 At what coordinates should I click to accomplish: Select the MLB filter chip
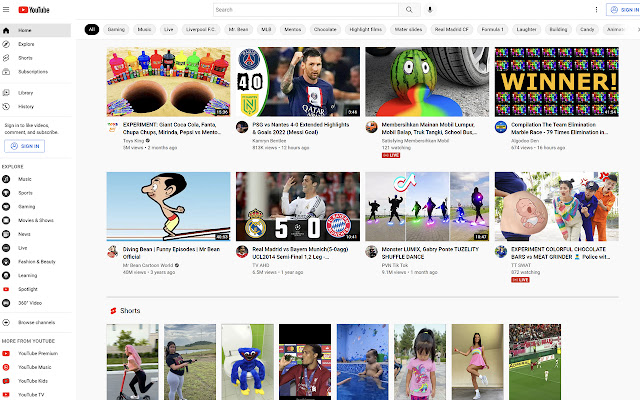point(266,29)
